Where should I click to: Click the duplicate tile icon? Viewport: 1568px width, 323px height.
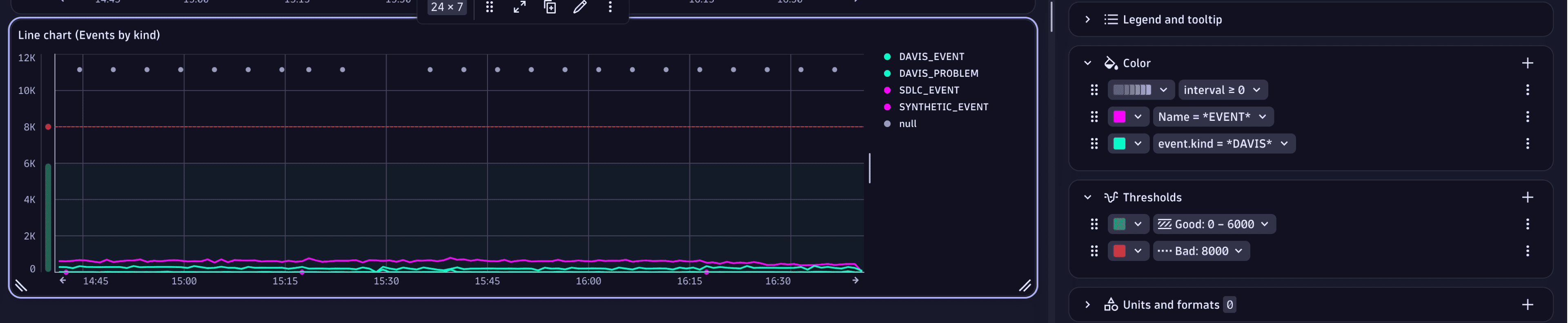tap(550, 7)
